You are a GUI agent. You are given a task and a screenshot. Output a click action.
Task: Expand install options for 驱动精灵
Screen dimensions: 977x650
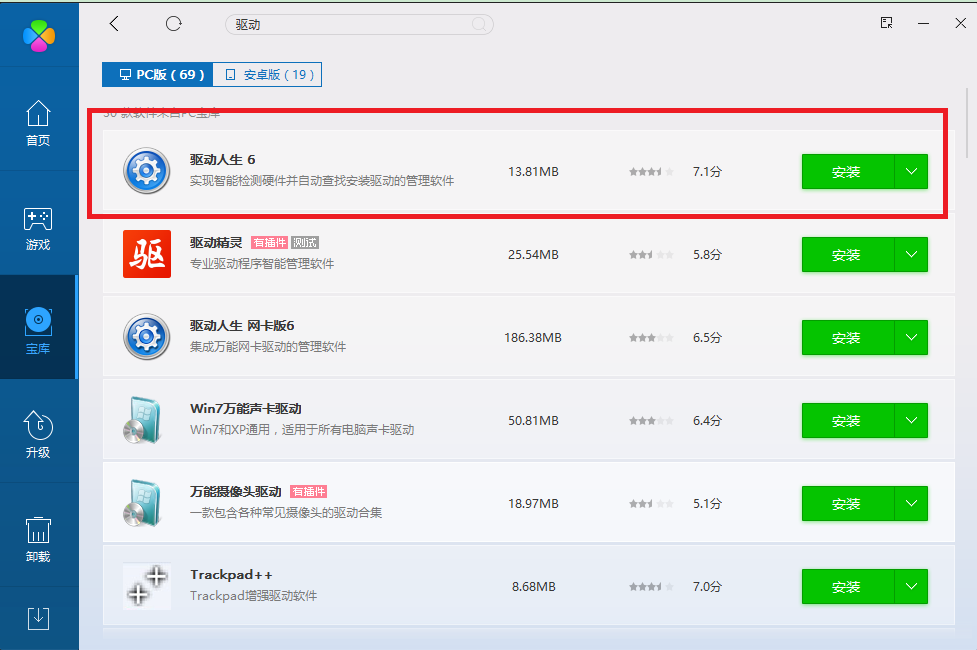click(911, 254)
